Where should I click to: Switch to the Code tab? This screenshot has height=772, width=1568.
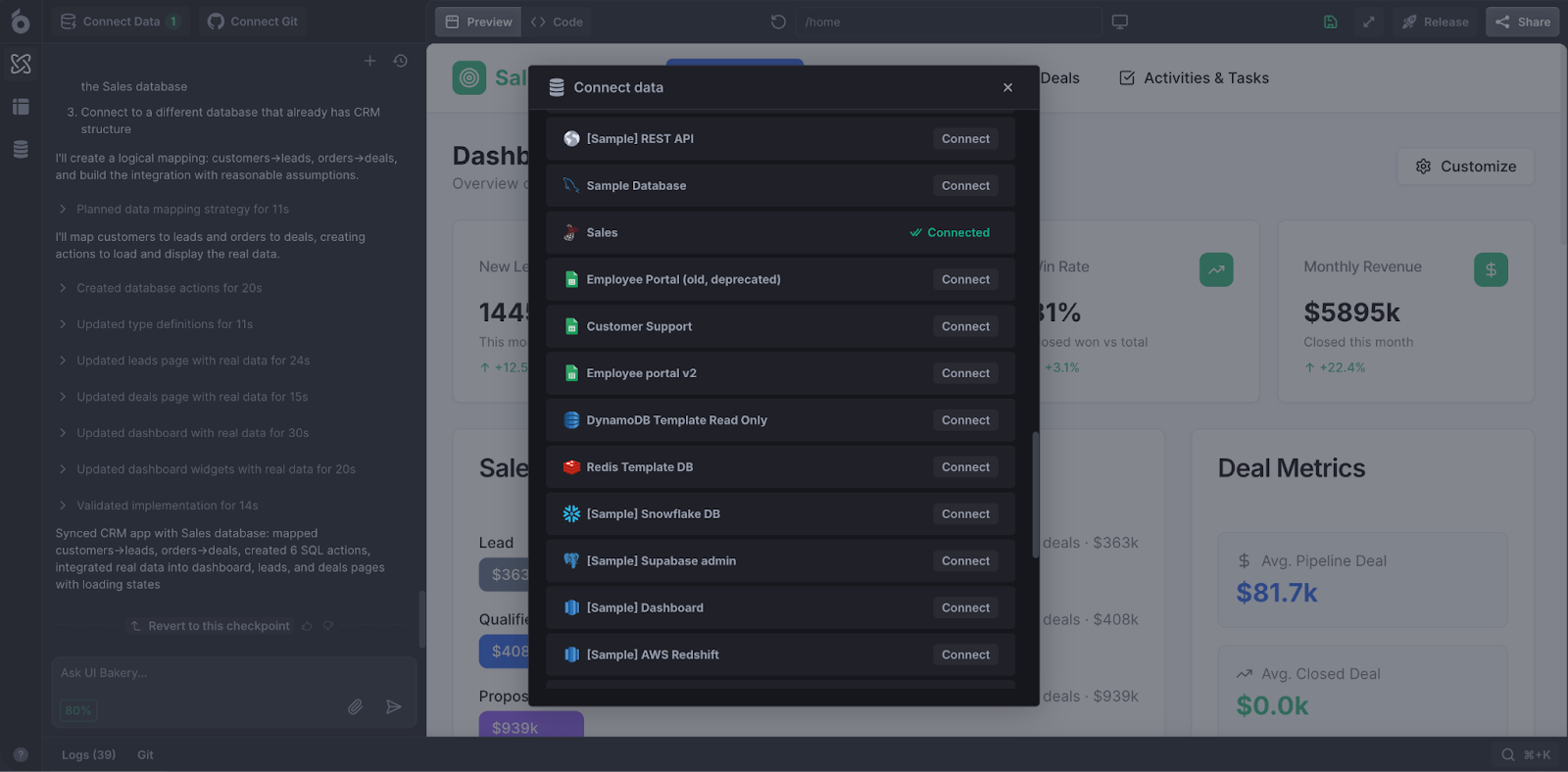coord(557,22)
